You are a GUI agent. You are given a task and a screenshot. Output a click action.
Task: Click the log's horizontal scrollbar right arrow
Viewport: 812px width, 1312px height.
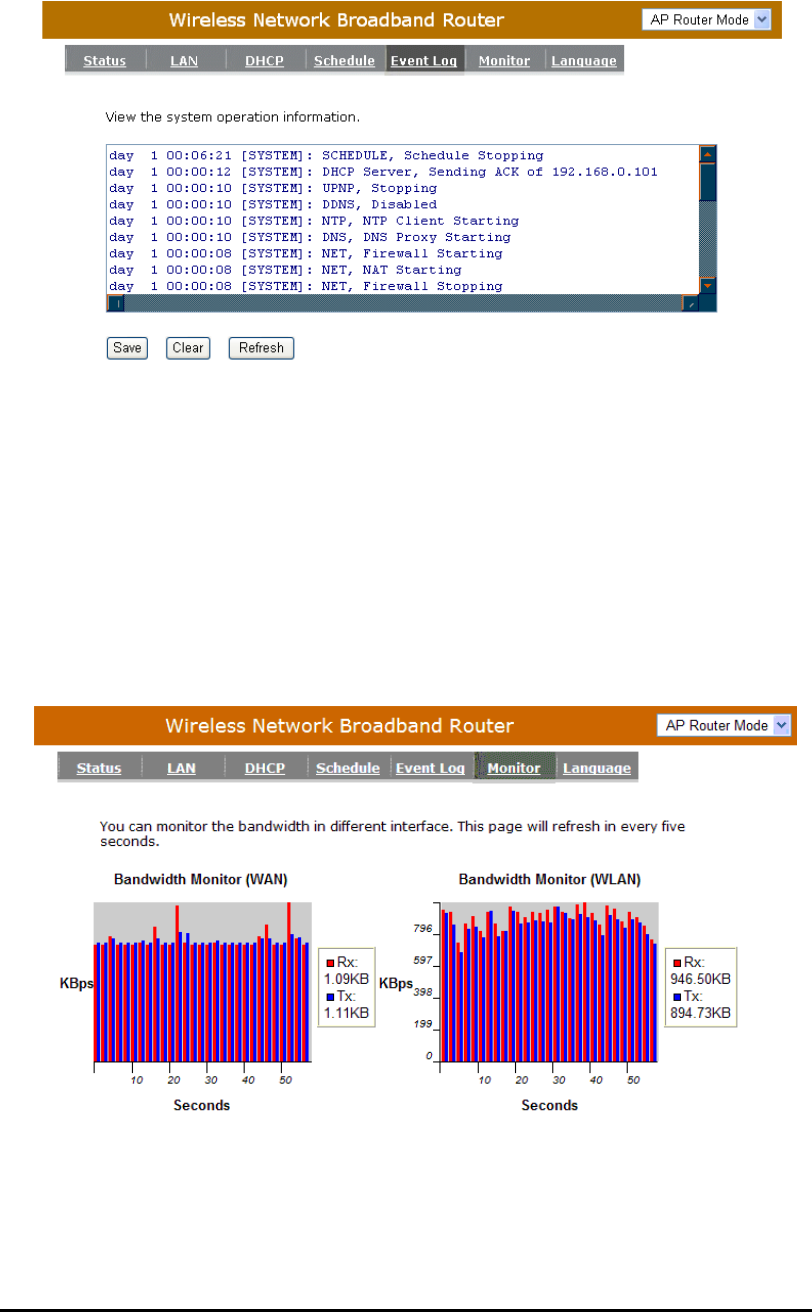tap(691, 302)
